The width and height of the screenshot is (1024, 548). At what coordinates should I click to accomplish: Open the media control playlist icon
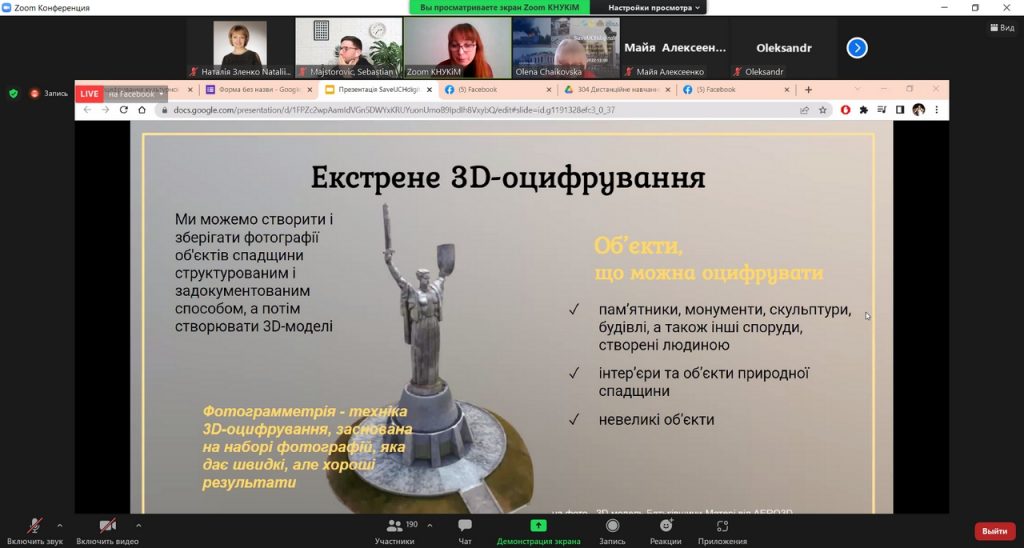pyautogui.click(x=882, y=110)
